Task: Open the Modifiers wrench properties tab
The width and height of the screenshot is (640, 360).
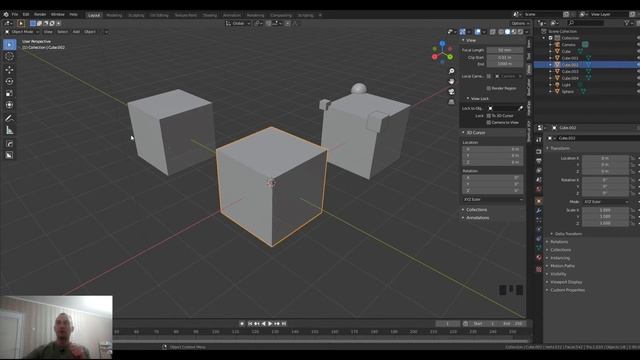Action: click(539, 211)
